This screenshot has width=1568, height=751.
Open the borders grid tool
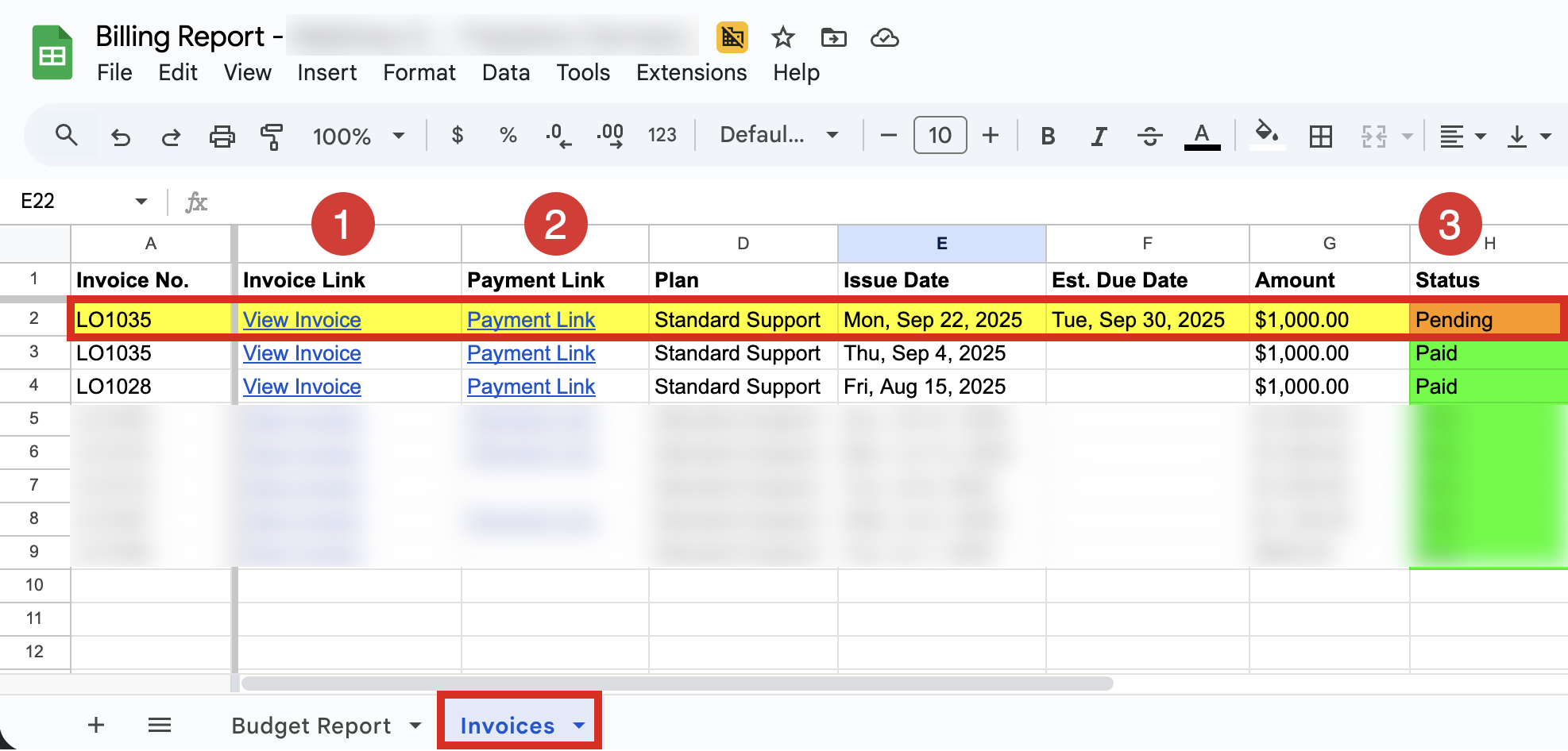(x=1320, y=137)
